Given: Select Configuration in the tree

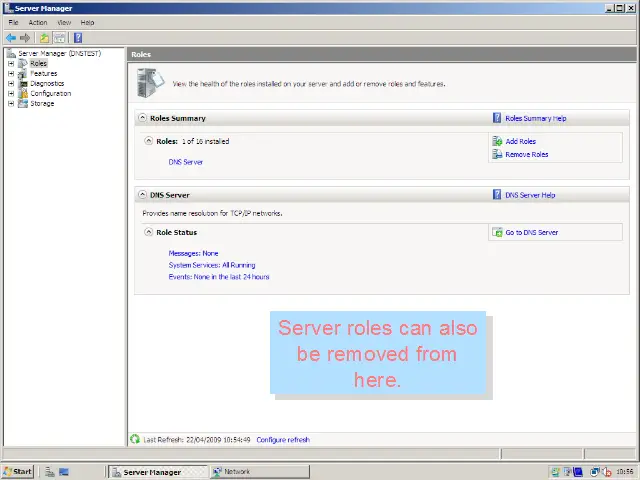Looking at the screenshot, I should 51,93.
